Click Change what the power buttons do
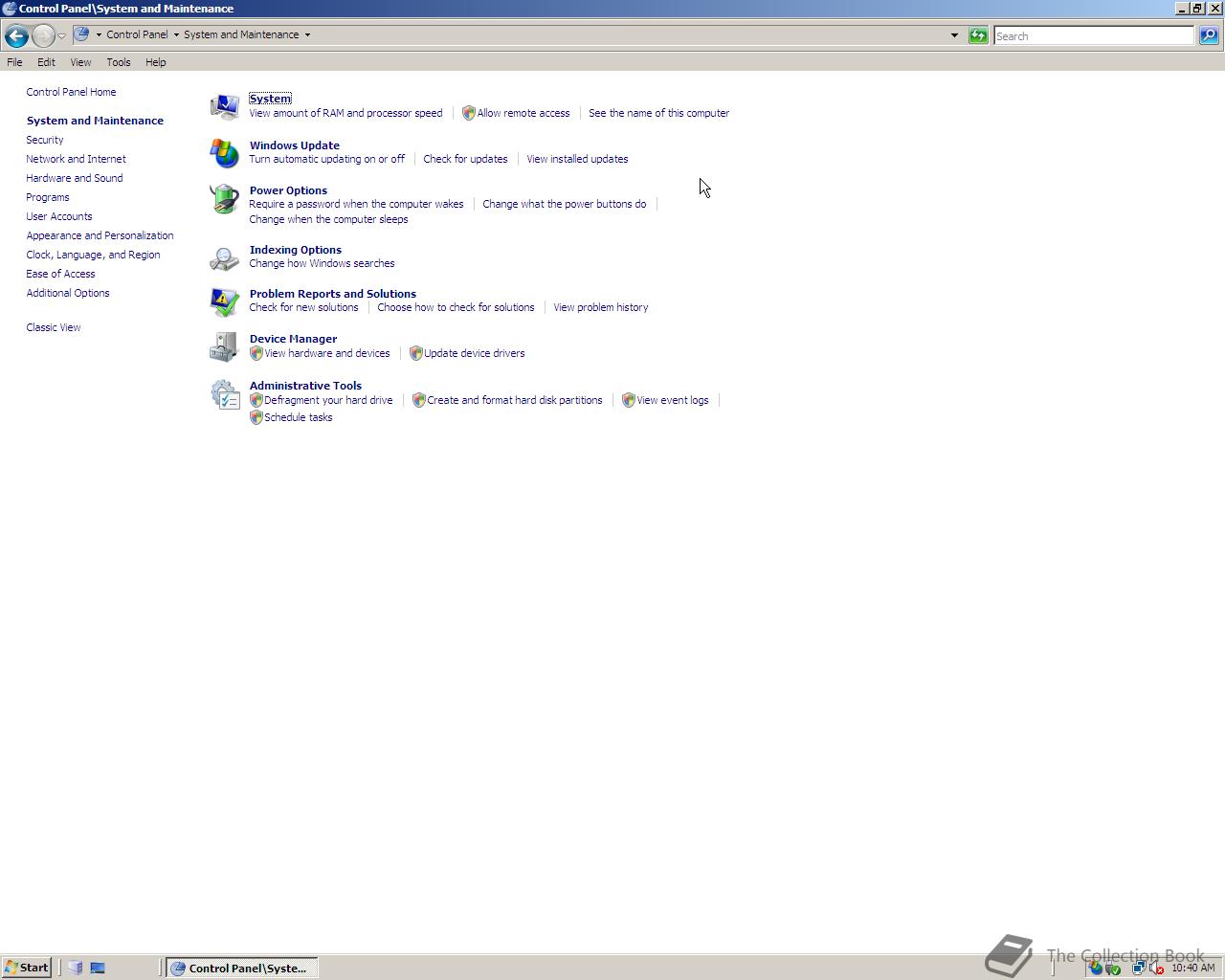The height and width of the screenshot is (980, 1225). pos(564,204)
